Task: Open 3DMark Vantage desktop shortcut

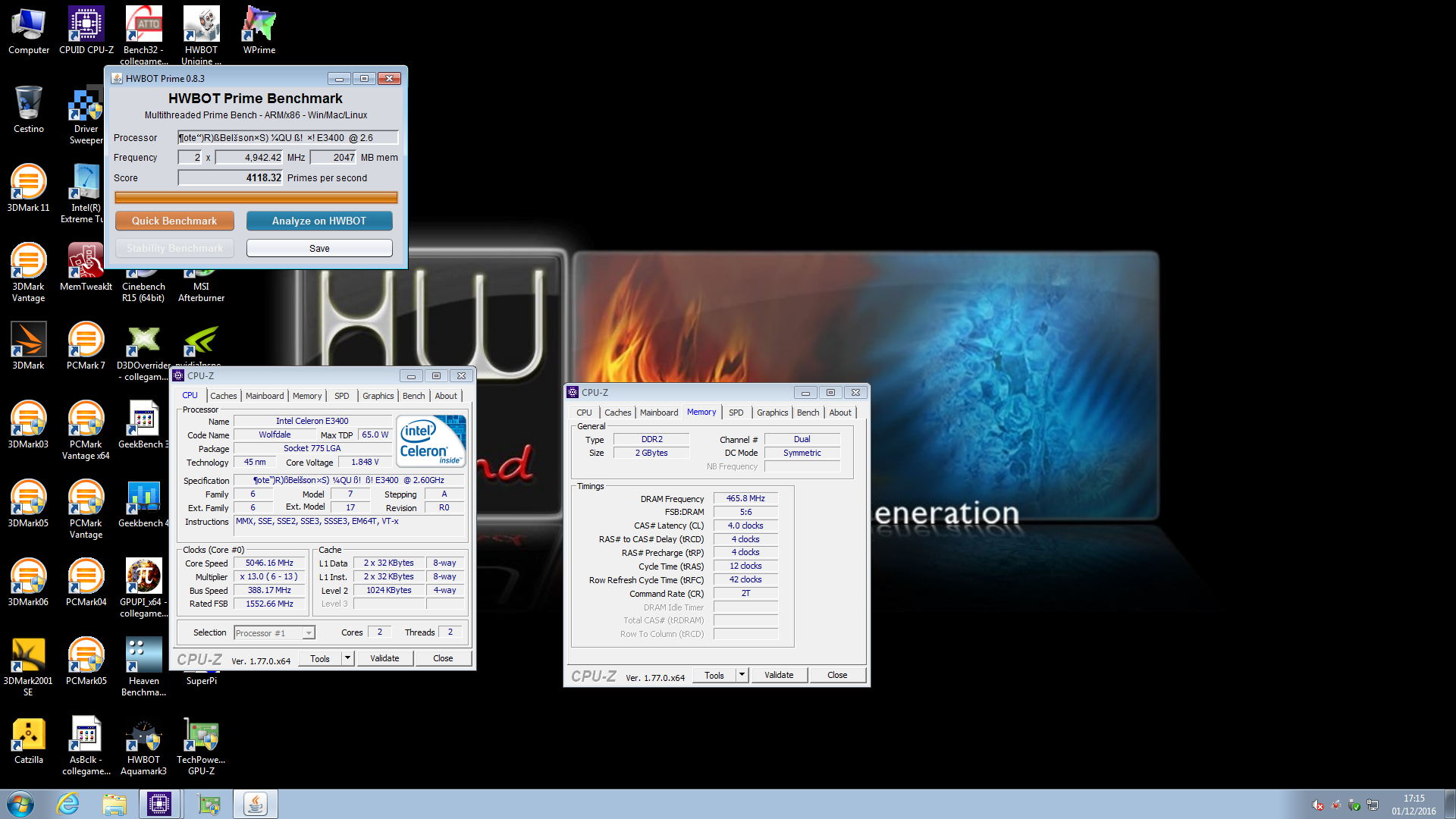Action: coord(29,271)
